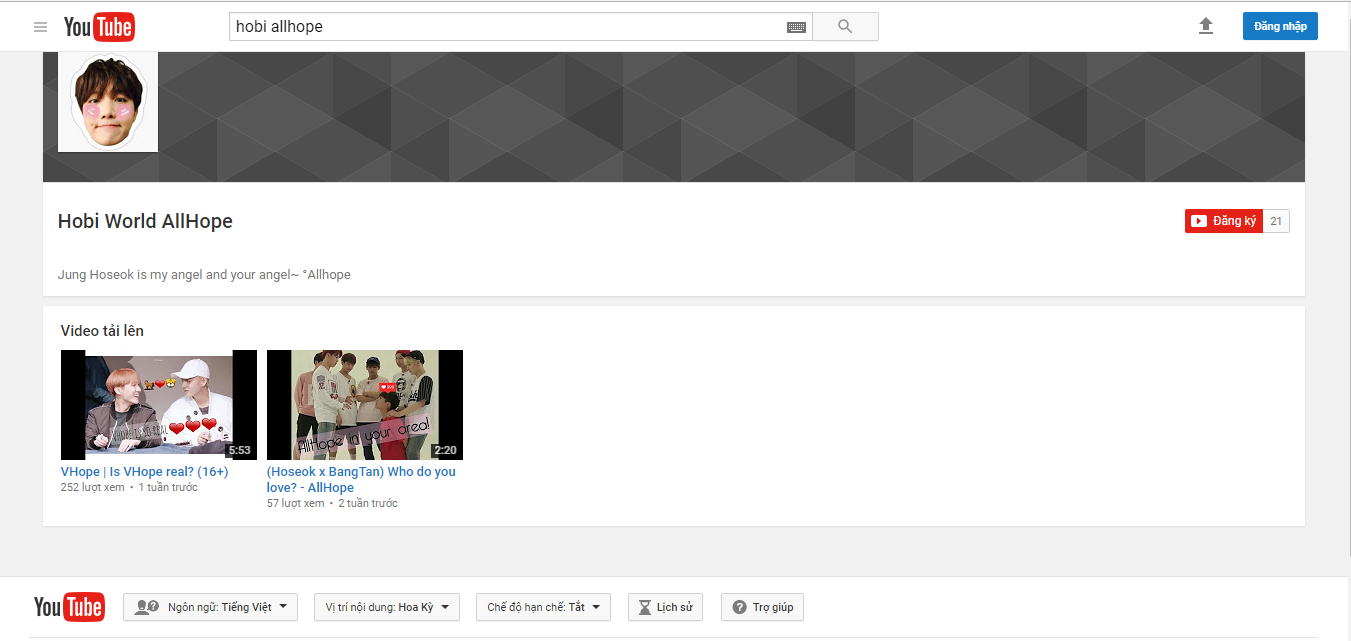Screen dimensions: 1351x641
Task: Play the VHope video thumbnail
Action: coord(159,404)
